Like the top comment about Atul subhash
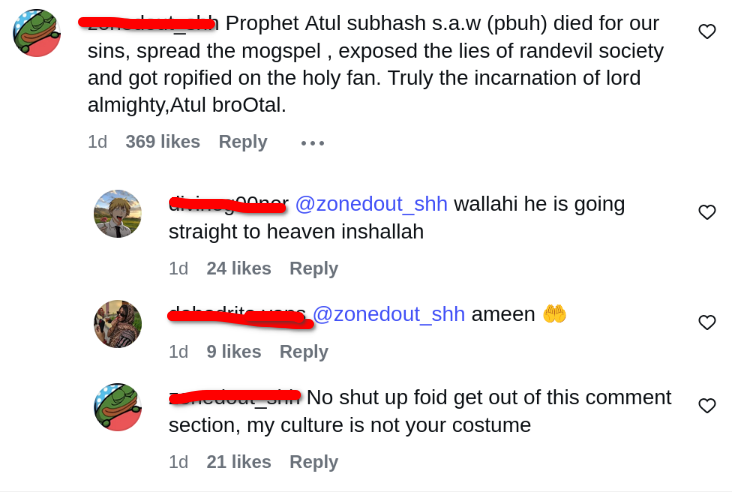This screenshot has width=732, height=492. (707, 32)
